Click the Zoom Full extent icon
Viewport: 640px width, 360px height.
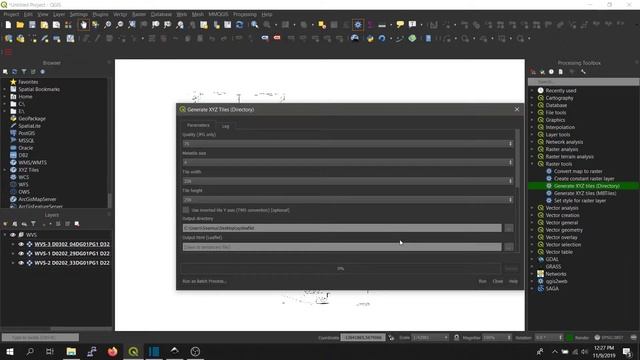coord(132,25)
